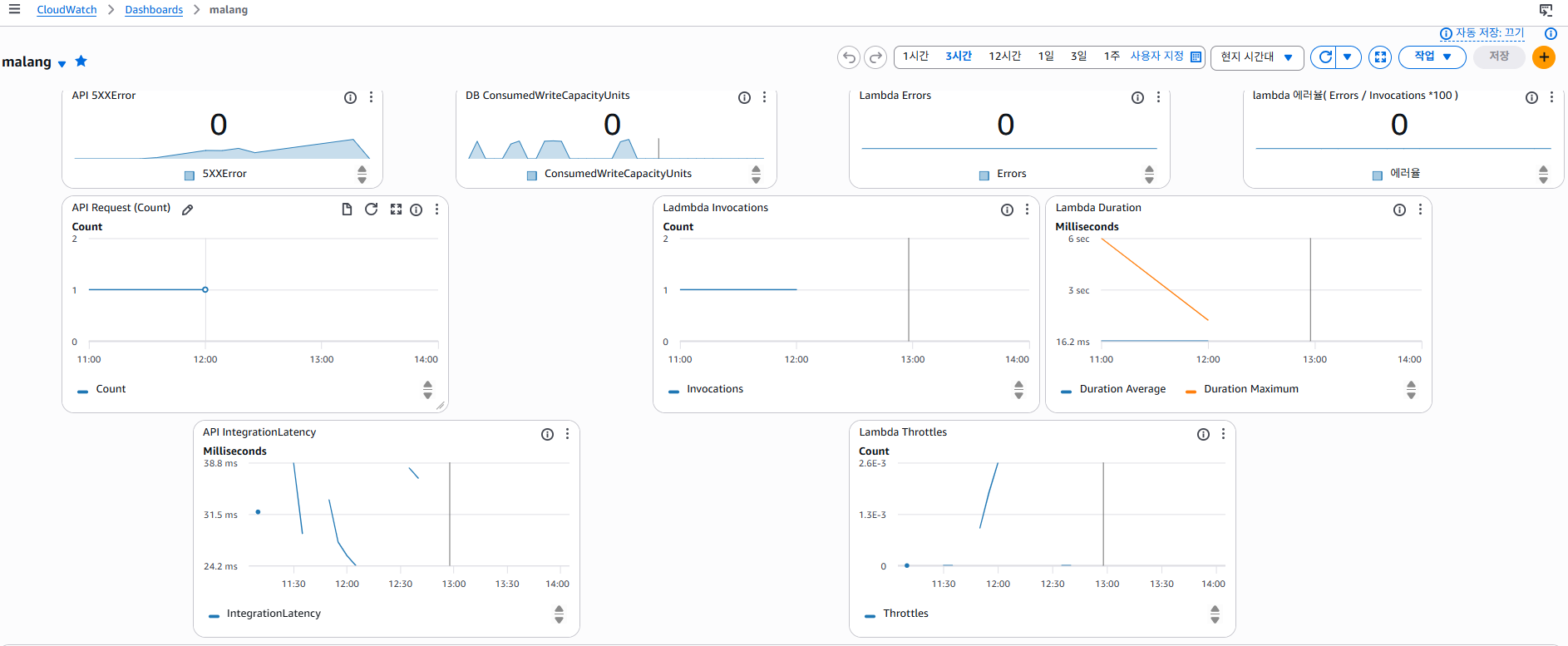Select the 12시간 time range
Screen dimensions: 1568x646
coord(1004,57)
